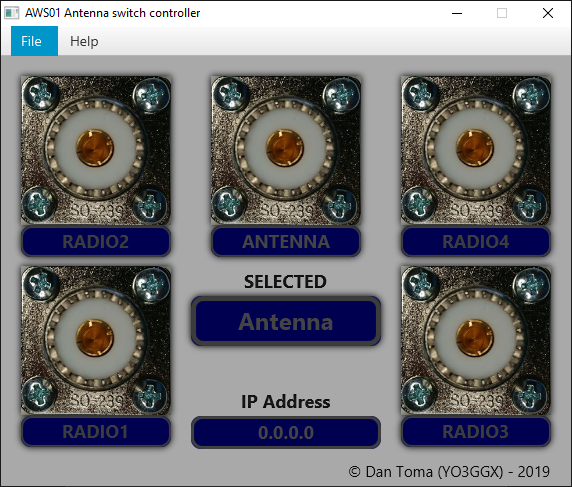Click the IP Address label
The height and width of the screenshot is (487, 572).
(x=286, y=402)
